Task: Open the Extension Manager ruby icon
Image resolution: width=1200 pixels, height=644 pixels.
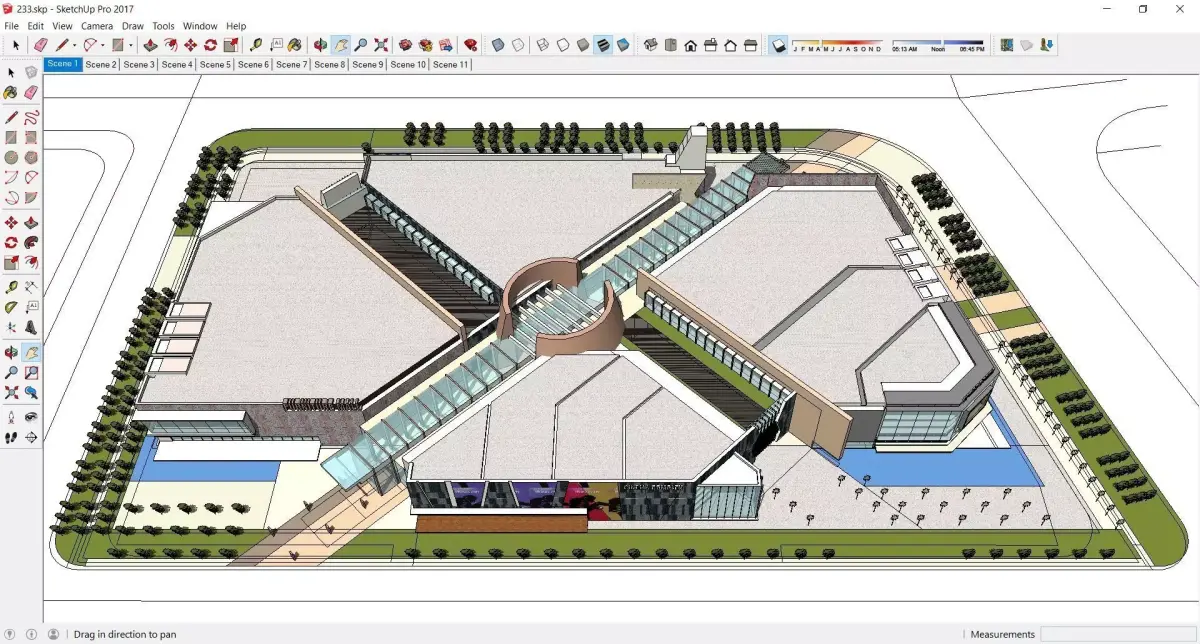Action: pos(471,45)
